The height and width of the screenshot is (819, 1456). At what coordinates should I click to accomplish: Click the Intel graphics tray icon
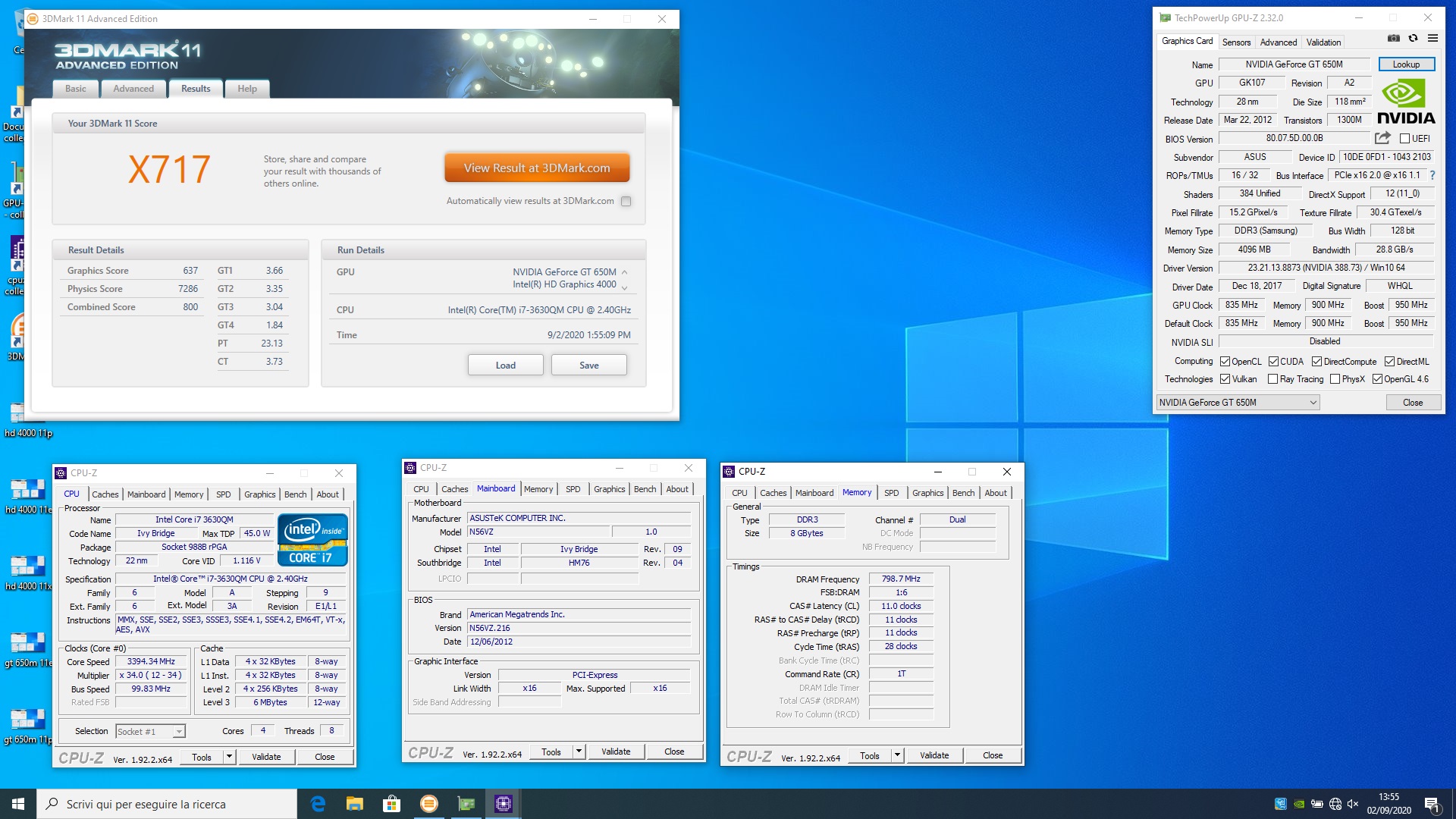pos(1281,804)
